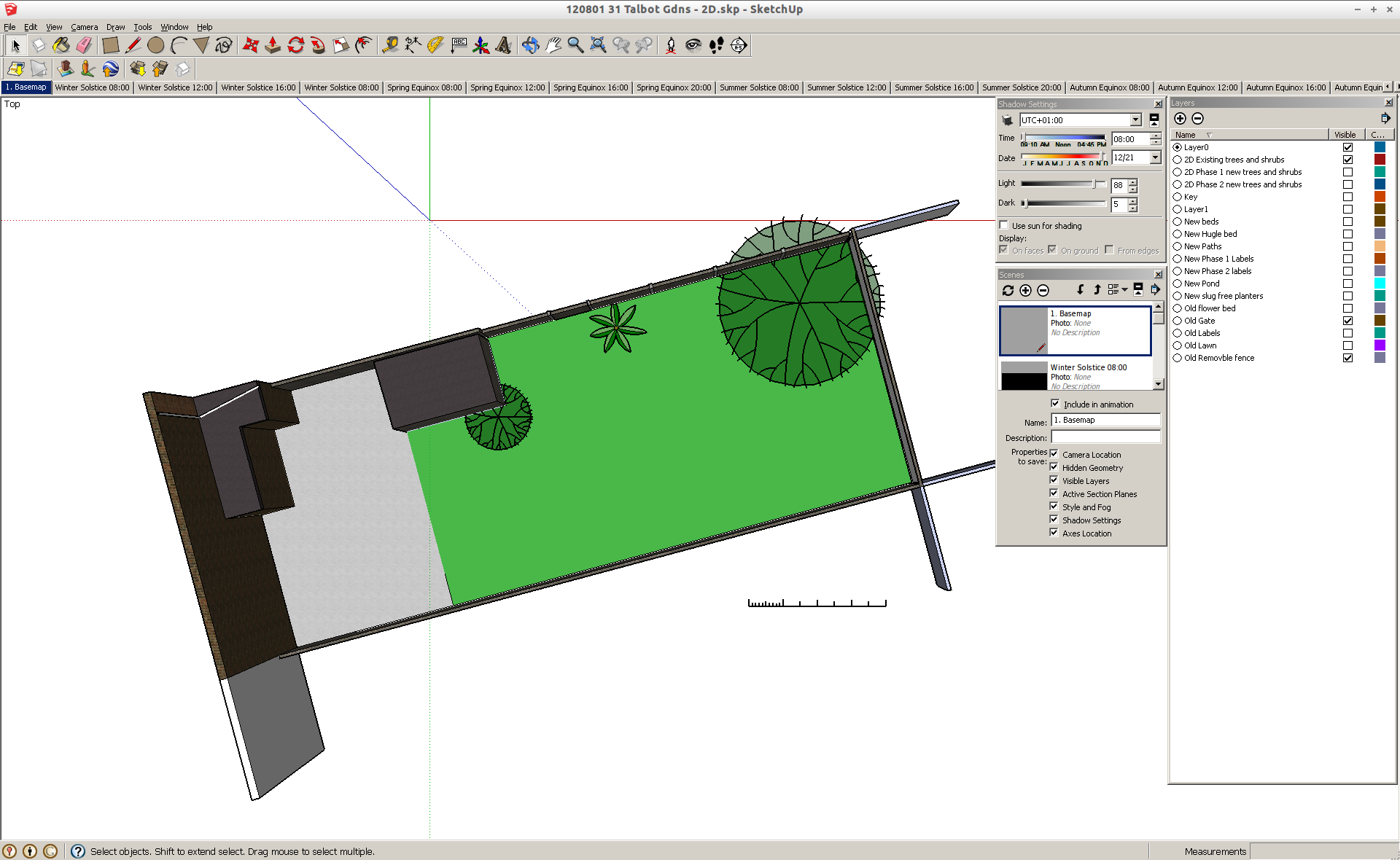Click the Zoom Extents tool
The height and width of the screenshot is (860, 1400).
click(598, 45)
